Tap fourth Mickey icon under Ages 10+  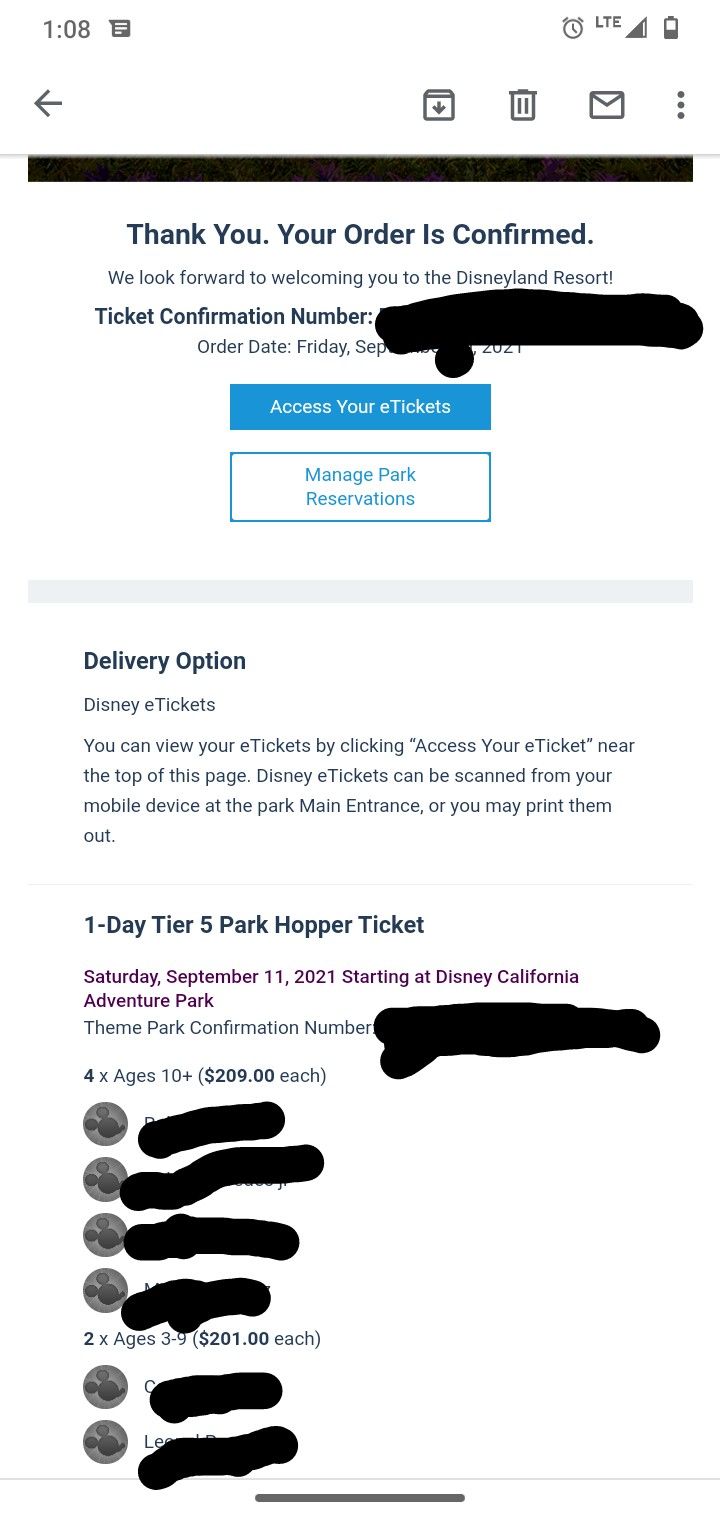pyautogui.click(x=105, y=1290)
